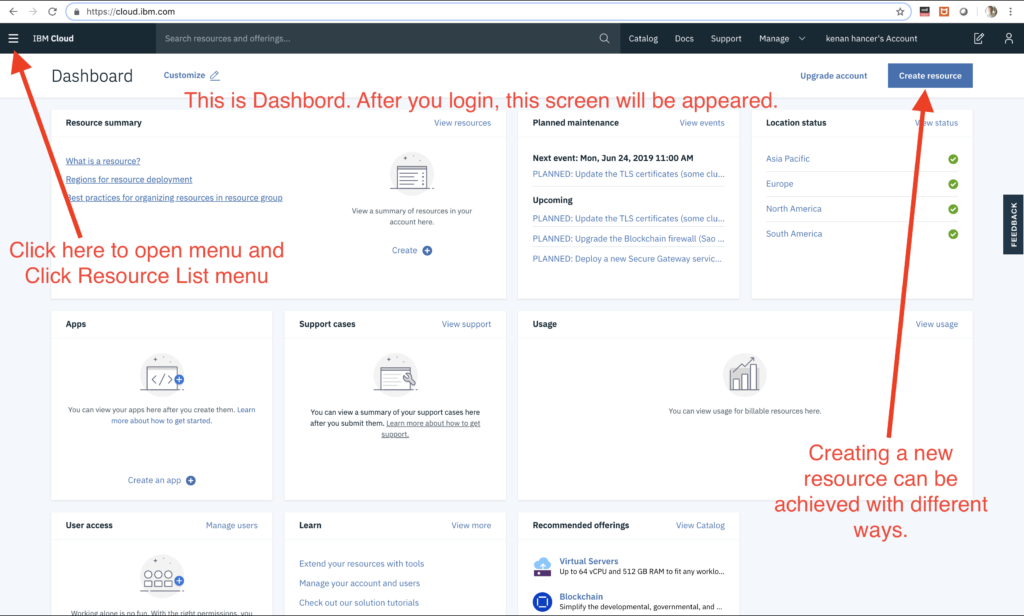Click 'Manage your account and users' link
Viewport: 1024px width, 616px height.
coord(359,583)
